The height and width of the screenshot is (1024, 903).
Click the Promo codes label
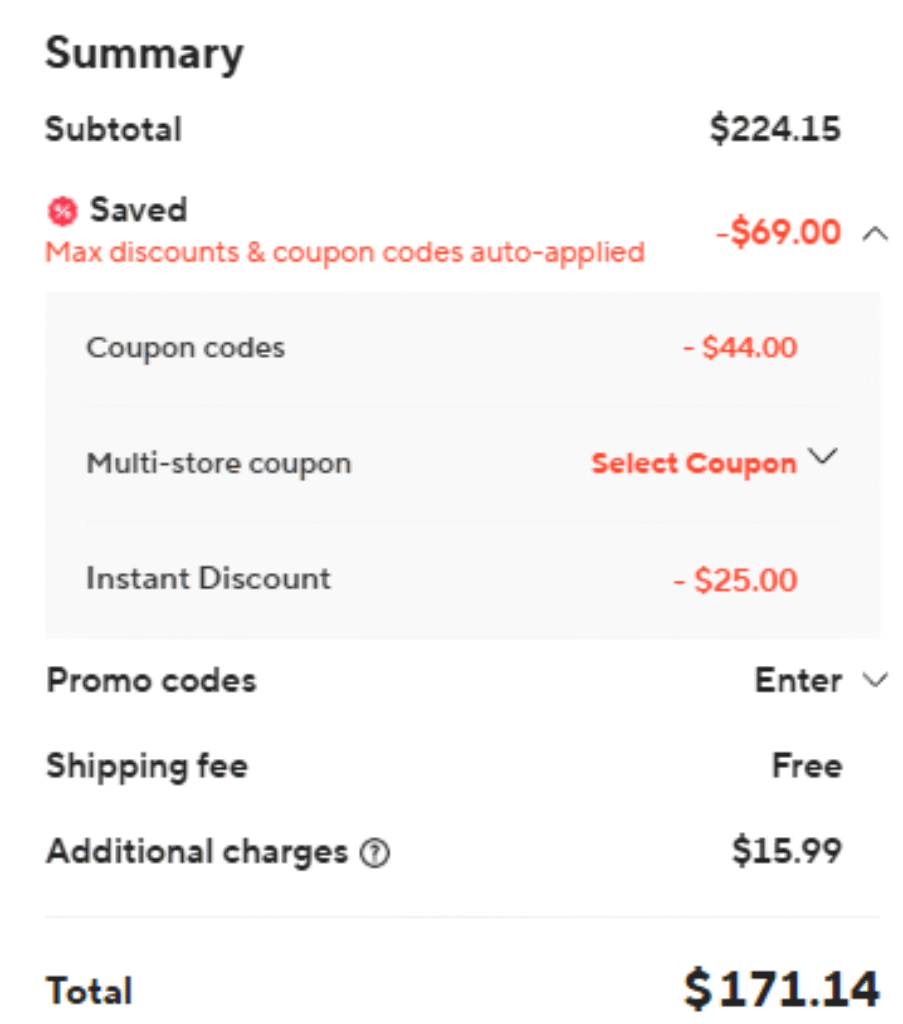click(x=151, y=681)
